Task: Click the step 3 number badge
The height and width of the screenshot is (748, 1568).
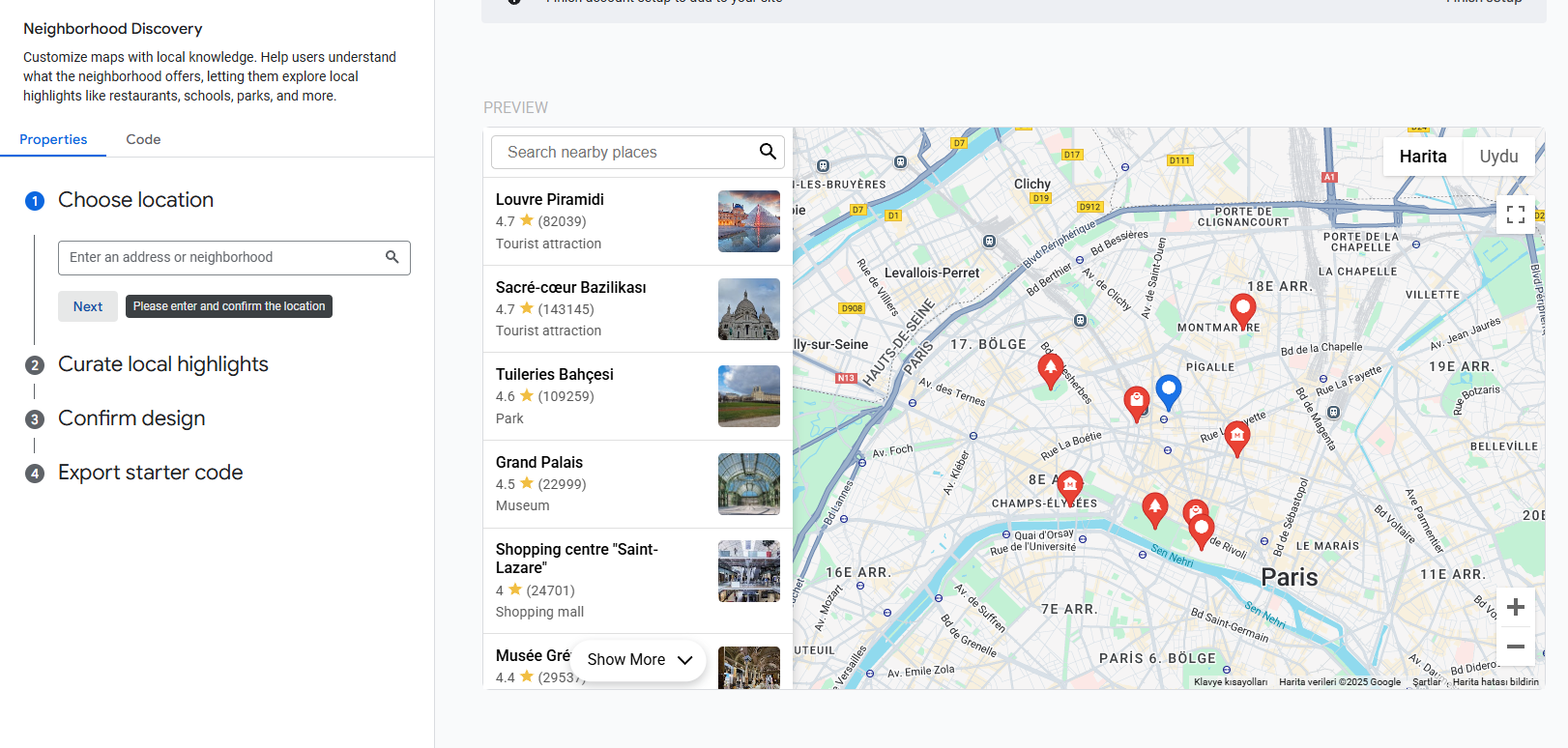Action: [x=35, y=419]
